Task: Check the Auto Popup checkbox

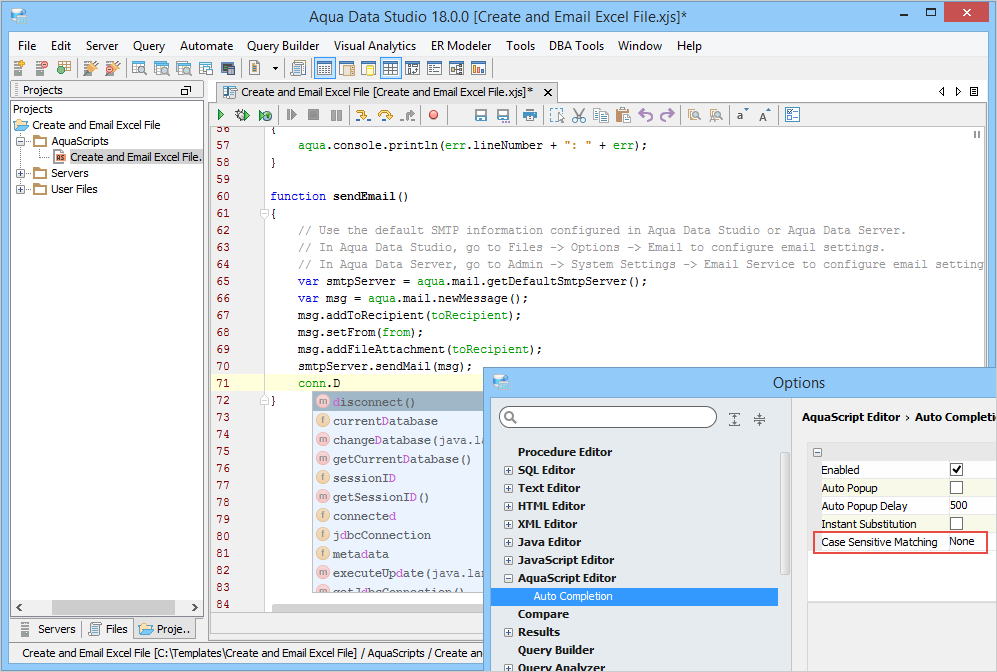Action: 956,488
